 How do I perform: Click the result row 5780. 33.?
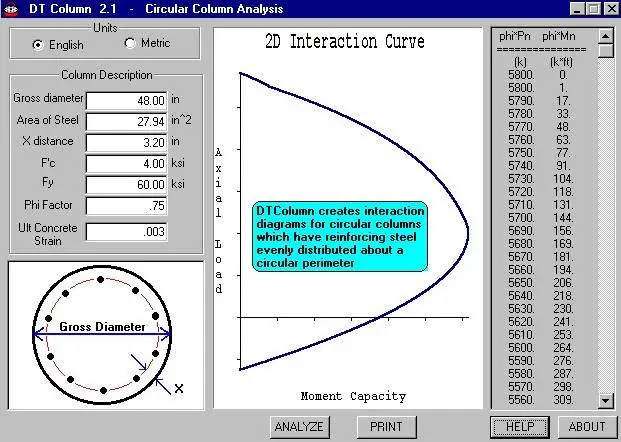[x=540, y=114]
